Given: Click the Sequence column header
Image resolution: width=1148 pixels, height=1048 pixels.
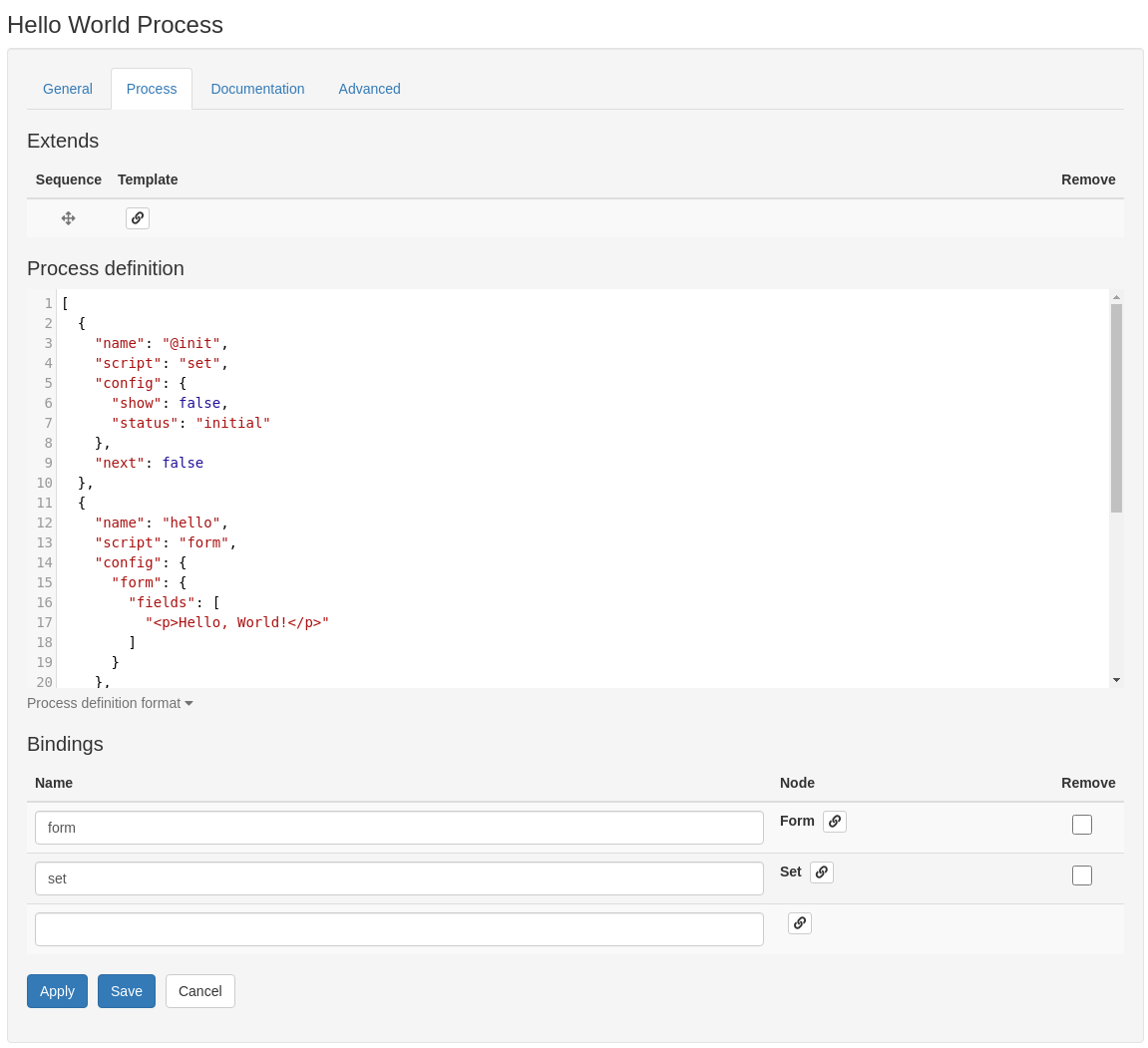Looking at the screenshot, I should click(68, 180).
